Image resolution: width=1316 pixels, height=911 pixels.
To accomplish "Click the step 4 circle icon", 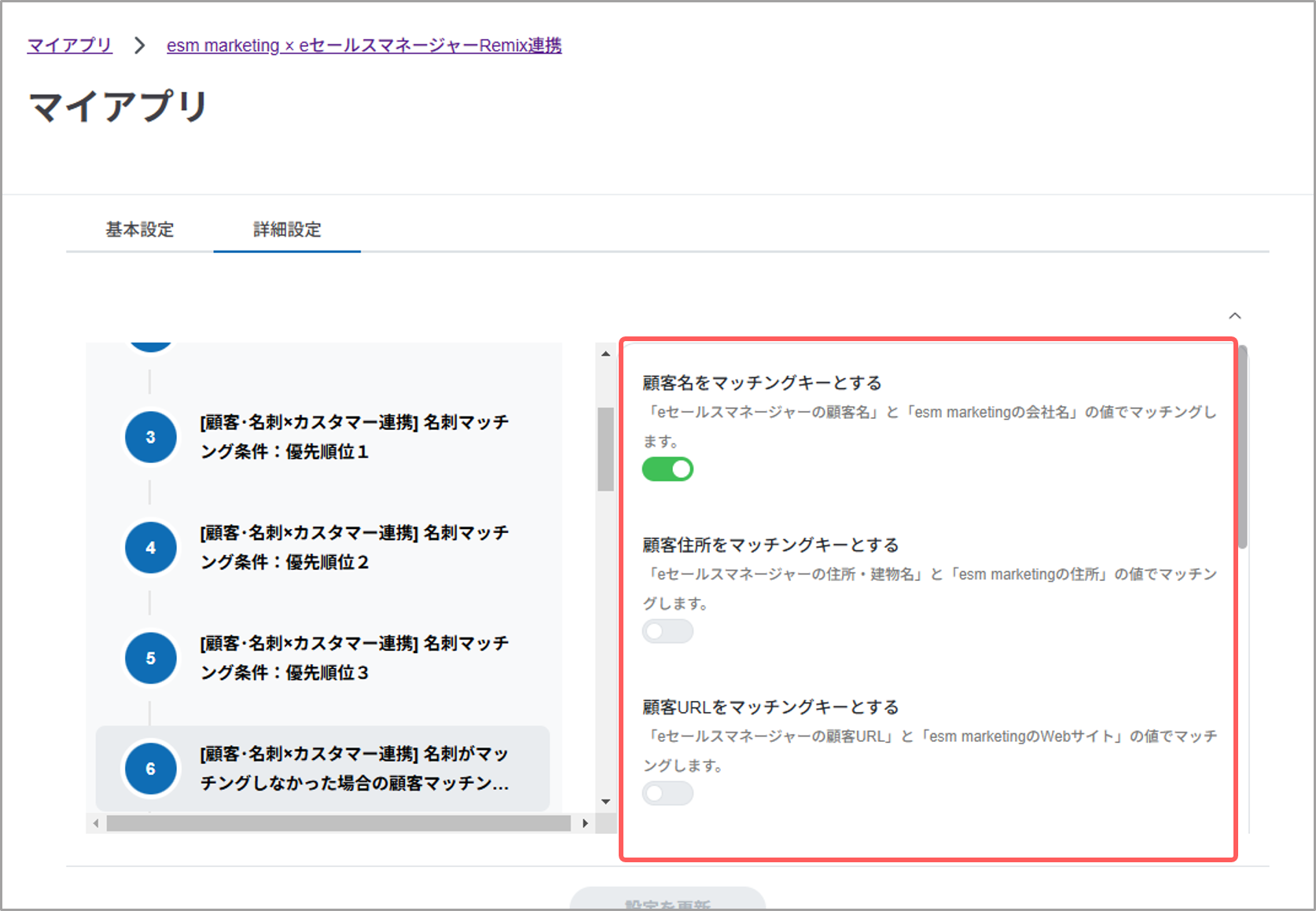I will [150, 548].
